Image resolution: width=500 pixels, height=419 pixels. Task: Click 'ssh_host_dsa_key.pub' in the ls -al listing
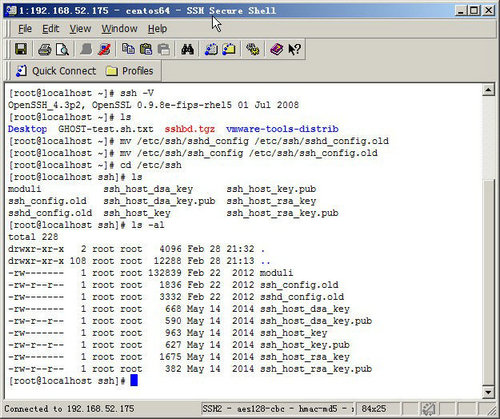(x=316, y=321)
